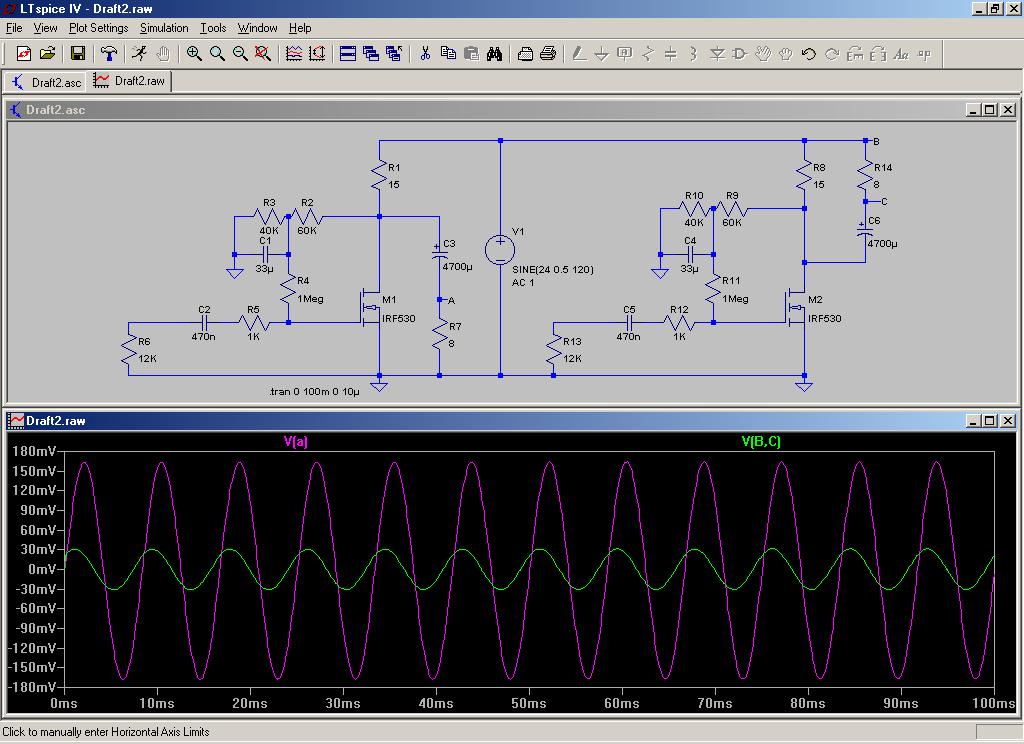The image size is (1024, 744).
Task: Open Control Panel via the hammer icon
Action: [x=108, y=54]
